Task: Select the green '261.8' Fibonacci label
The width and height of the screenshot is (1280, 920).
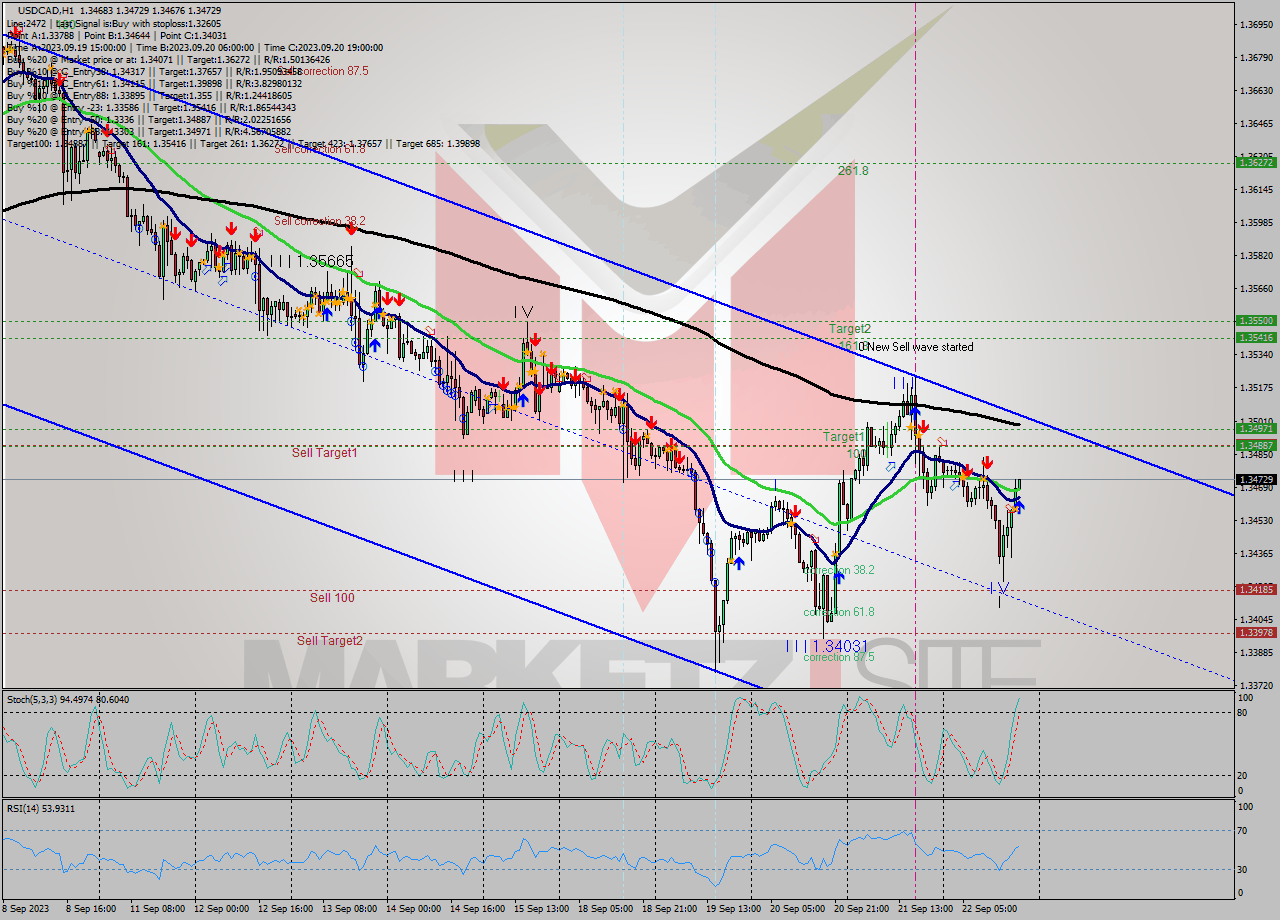Action: point(853,171)
